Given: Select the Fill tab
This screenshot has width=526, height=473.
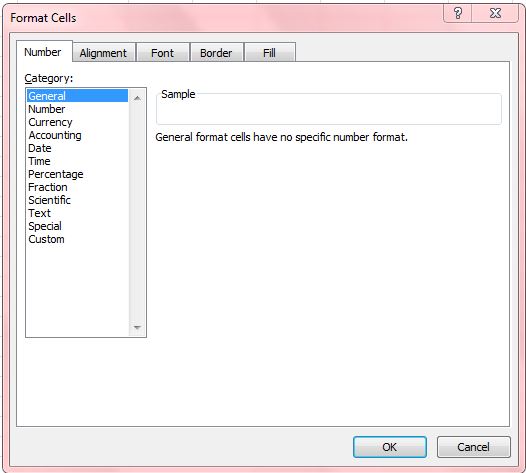Looking at the screenshot, I should tap(270, 53).
